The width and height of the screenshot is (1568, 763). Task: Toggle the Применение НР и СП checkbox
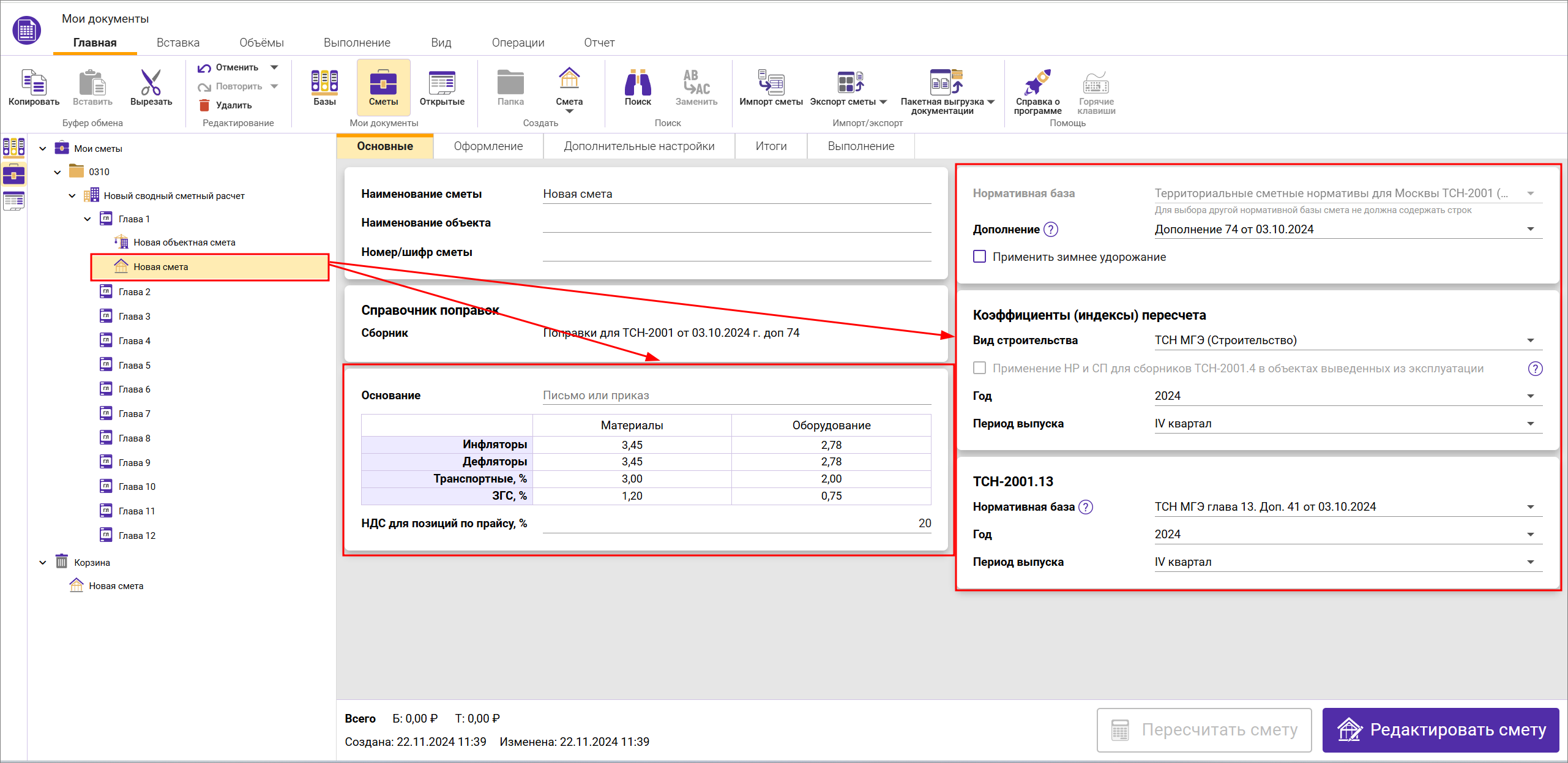(980, 368)
